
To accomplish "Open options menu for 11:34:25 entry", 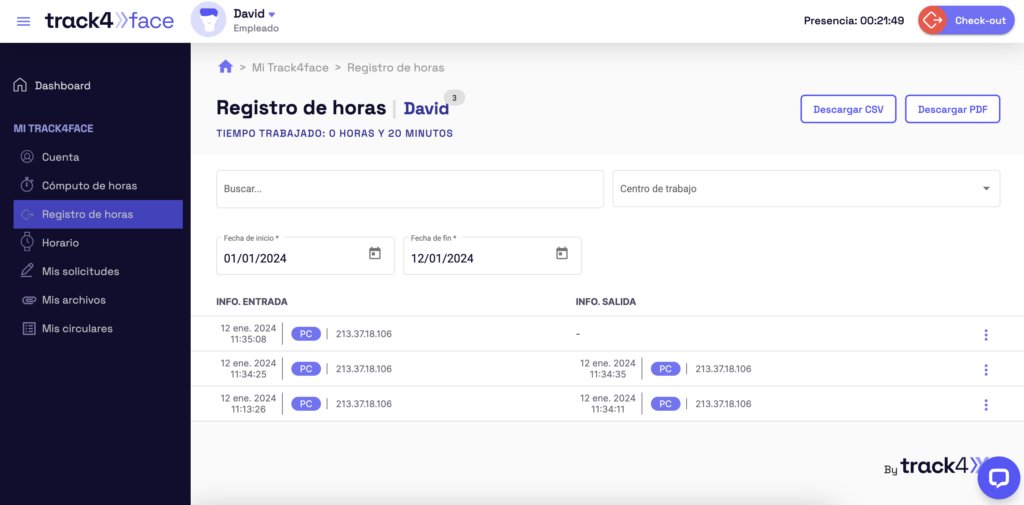I will [985, 370].
